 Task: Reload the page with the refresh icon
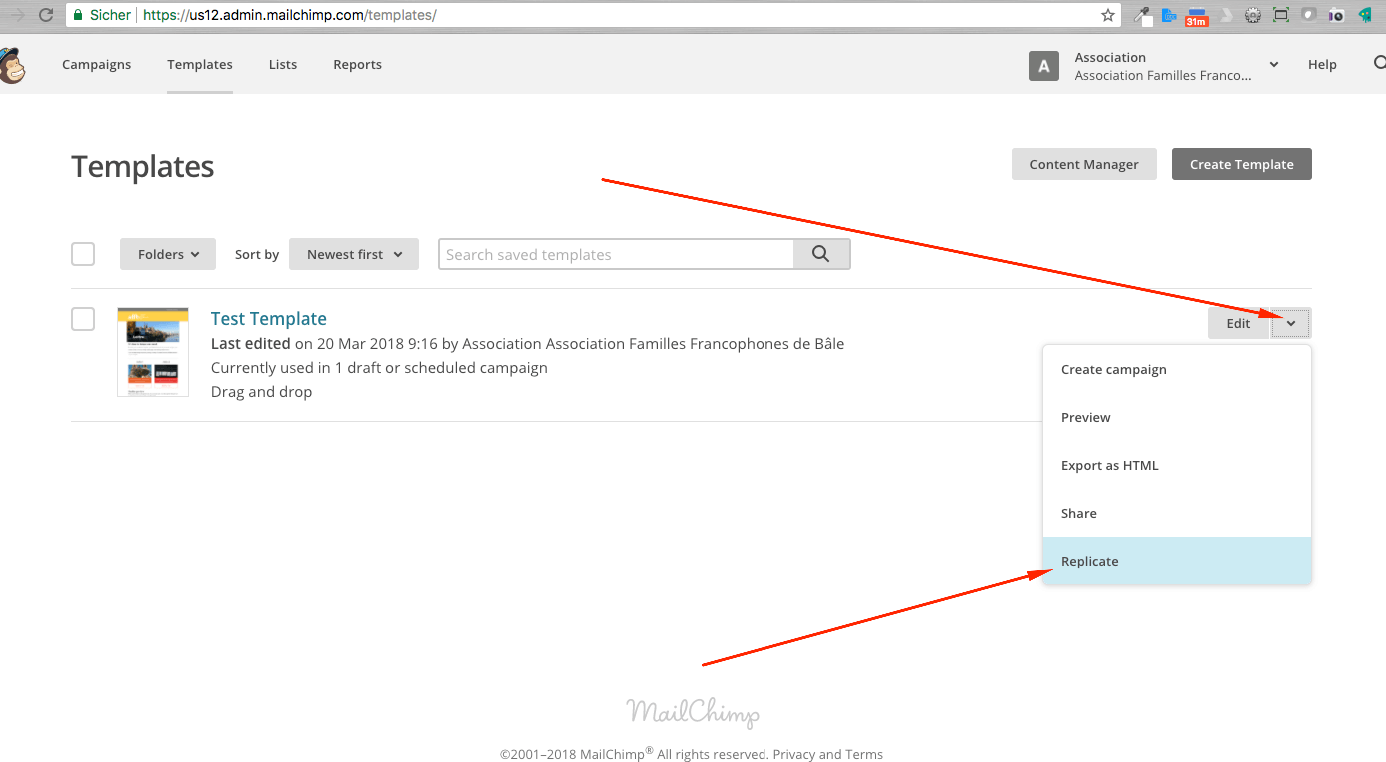coord(45,15)
